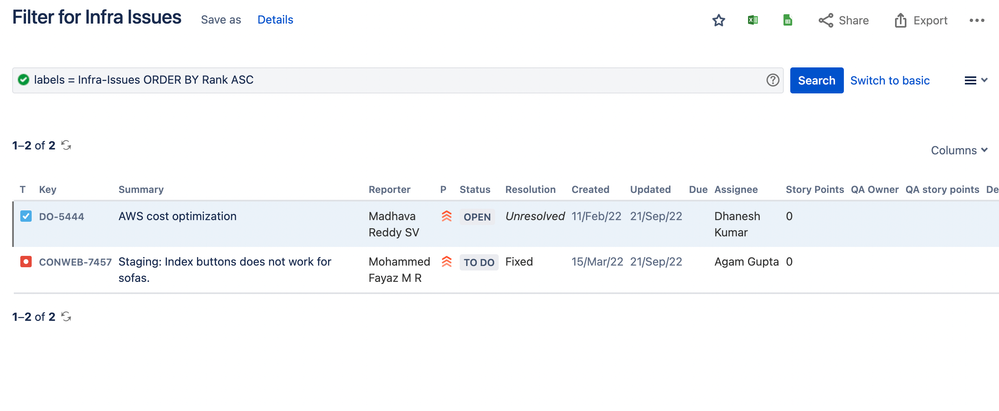This screenshot has height=411, width=999.
Task: Open the filter Details link
Action: coord(275,20)
